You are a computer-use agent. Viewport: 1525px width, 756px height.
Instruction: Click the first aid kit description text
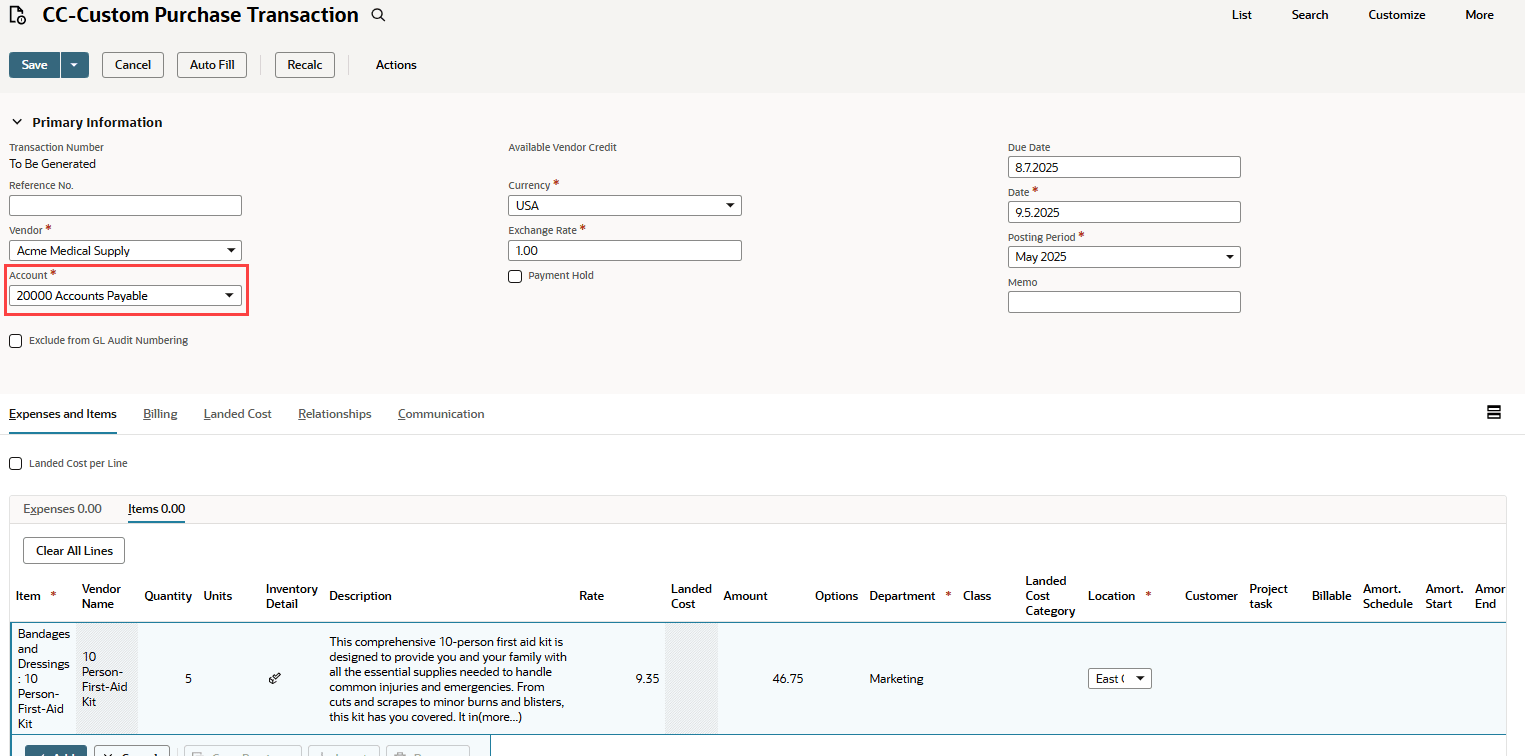[x=448, y=679]
